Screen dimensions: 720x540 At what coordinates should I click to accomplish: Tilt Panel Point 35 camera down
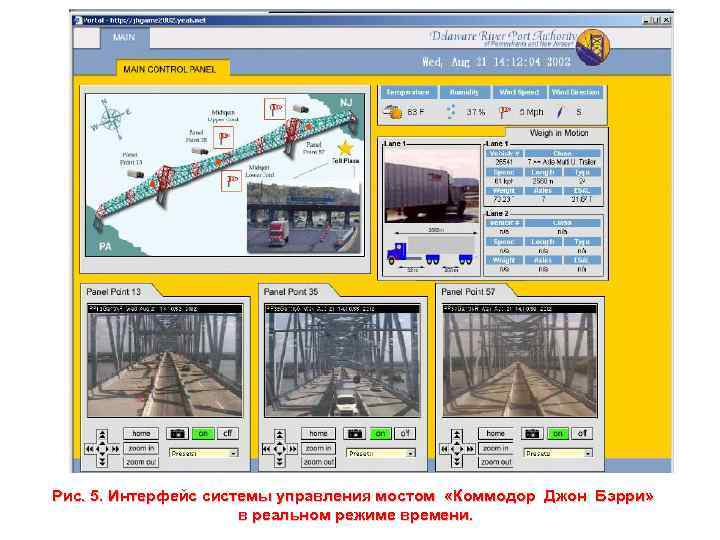click(279, 461)
